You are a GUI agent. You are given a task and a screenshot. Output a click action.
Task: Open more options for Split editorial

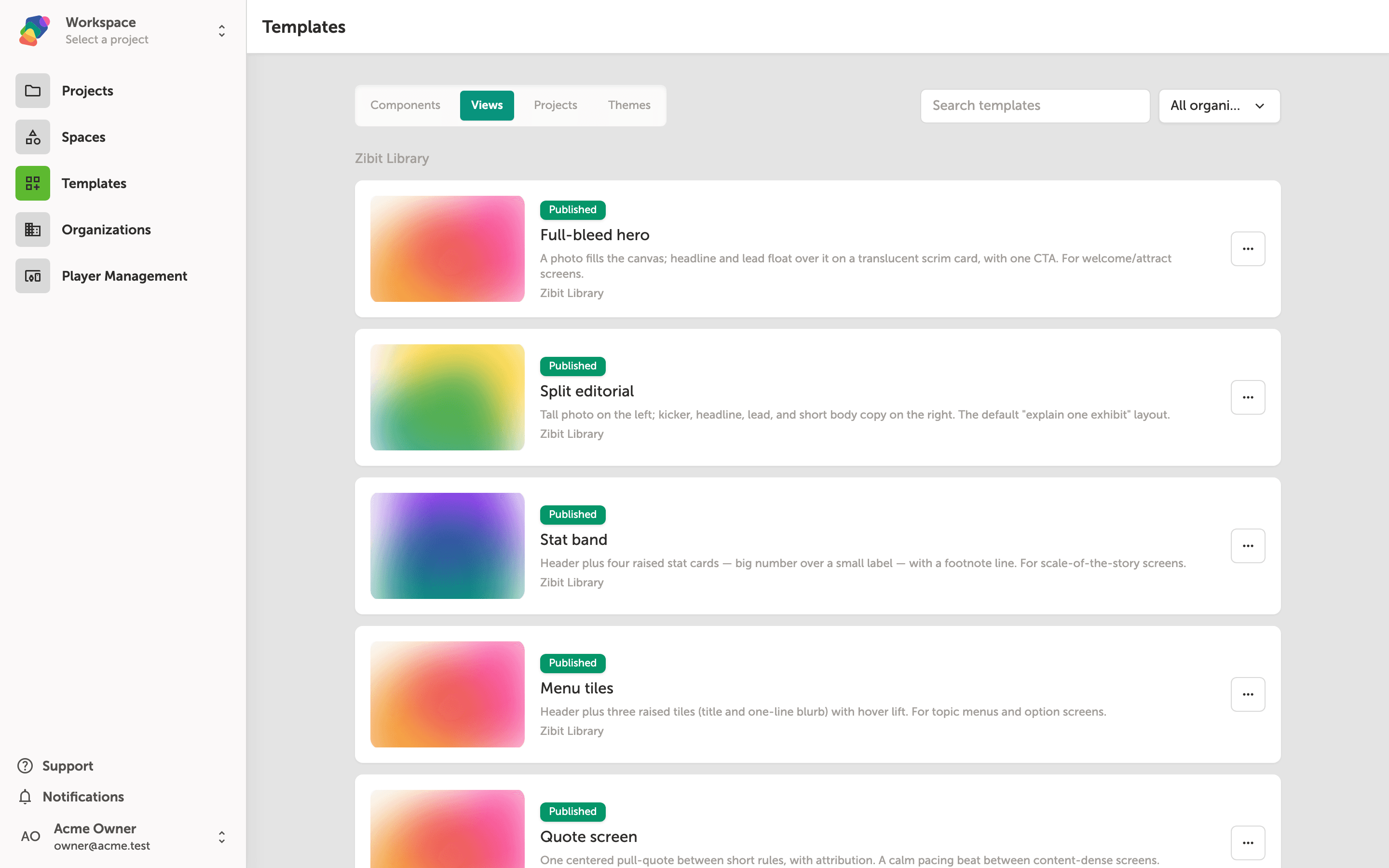pos(1248,397)
